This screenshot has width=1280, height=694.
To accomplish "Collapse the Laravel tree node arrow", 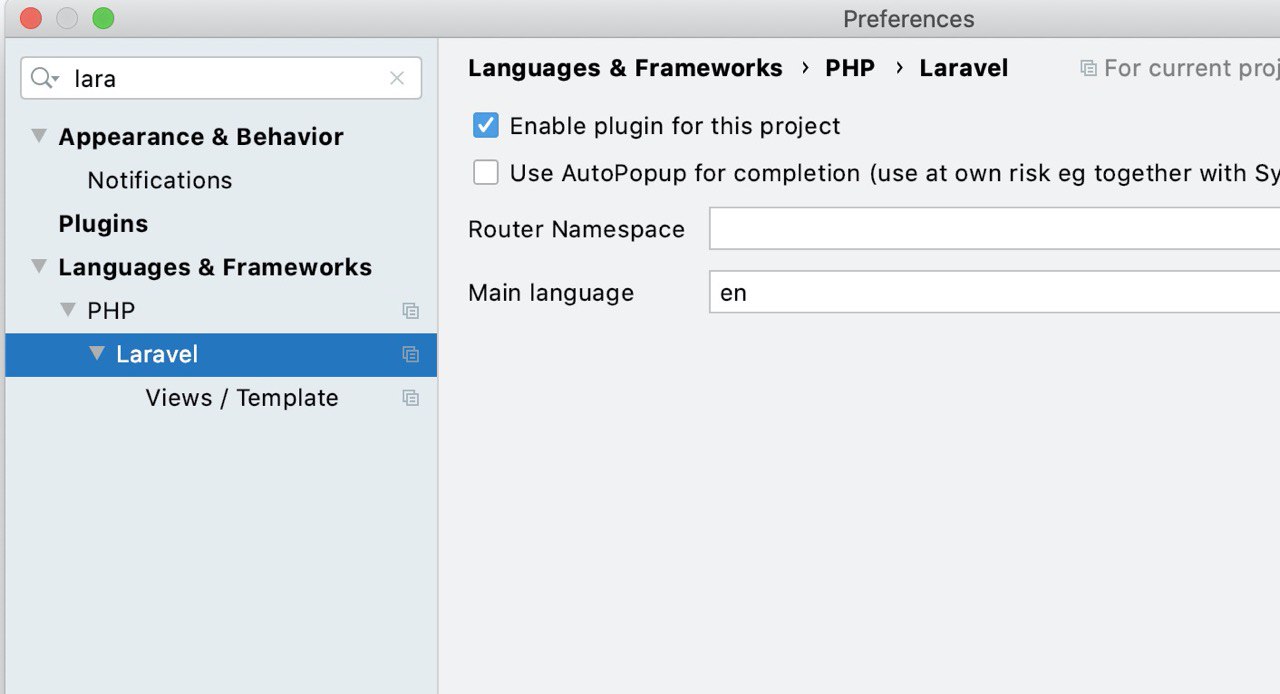I will click(97, 353).
